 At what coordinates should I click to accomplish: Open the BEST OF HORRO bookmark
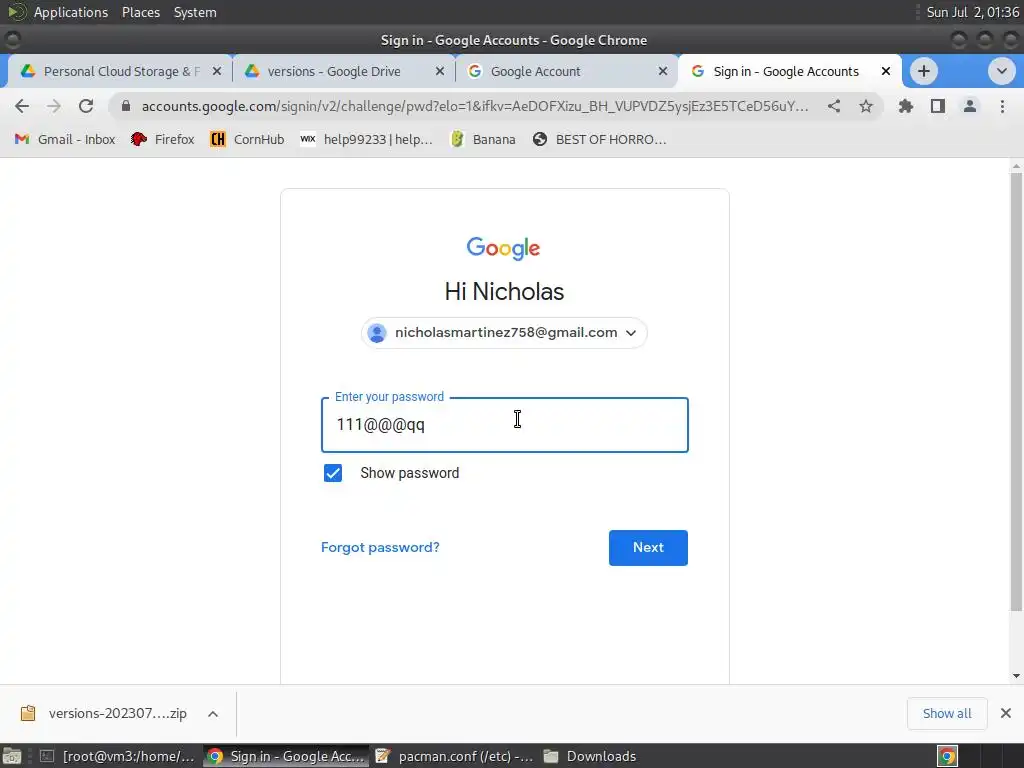pos(600,139)
